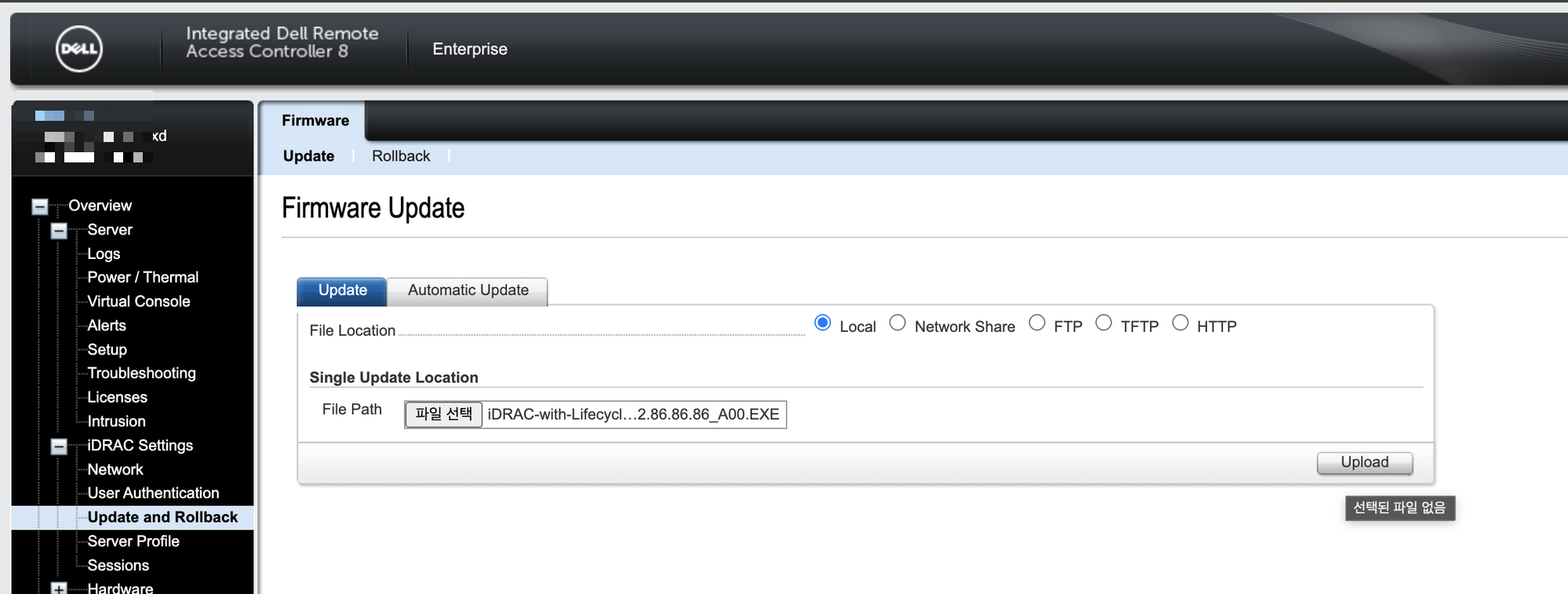
Task: Click the Dell logo icon
Action: [x=79, y=49]
